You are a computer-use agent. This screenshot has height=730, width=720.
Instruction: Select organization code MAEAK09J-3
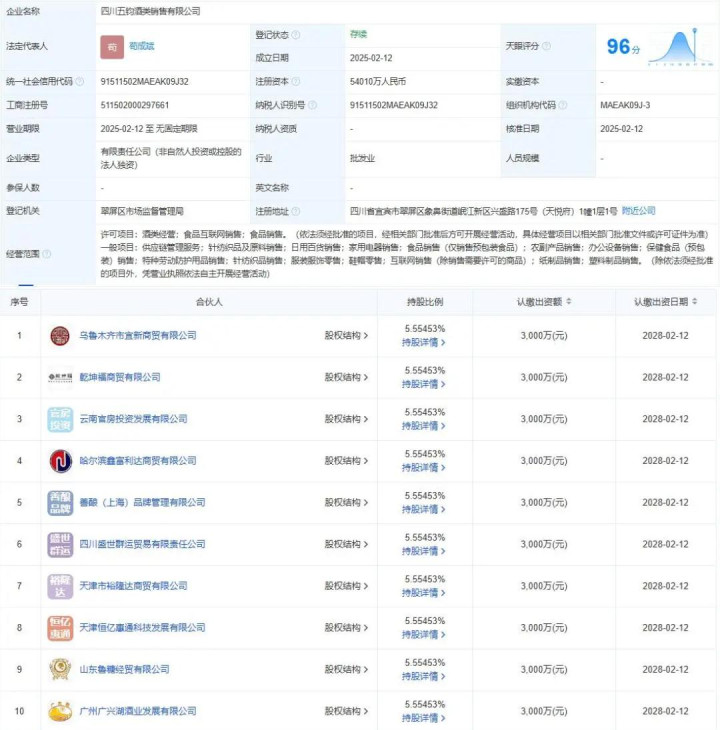625,105
